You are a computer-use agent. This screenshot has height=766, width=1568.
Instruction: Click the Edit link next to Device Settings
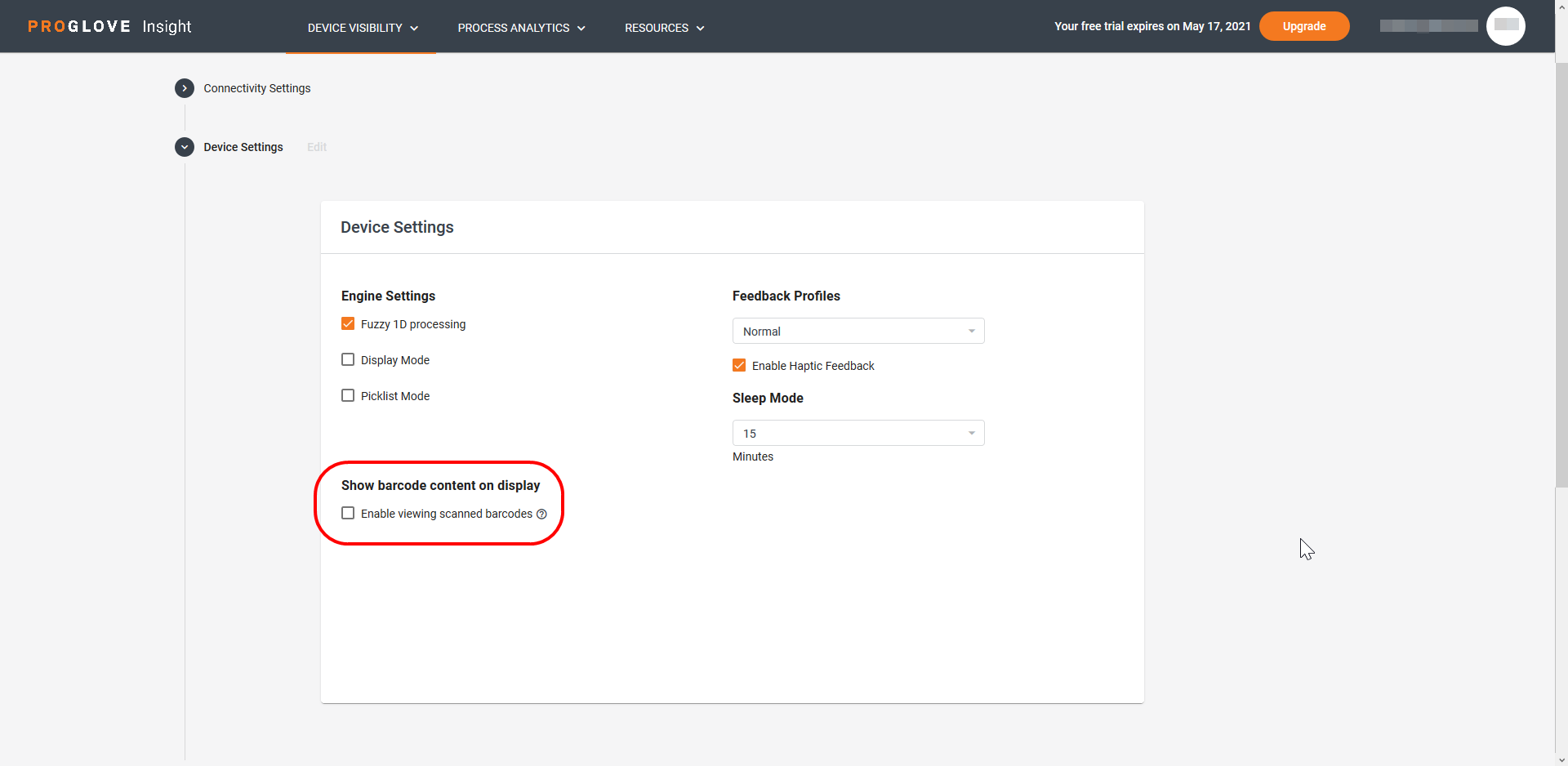[317, 147]
